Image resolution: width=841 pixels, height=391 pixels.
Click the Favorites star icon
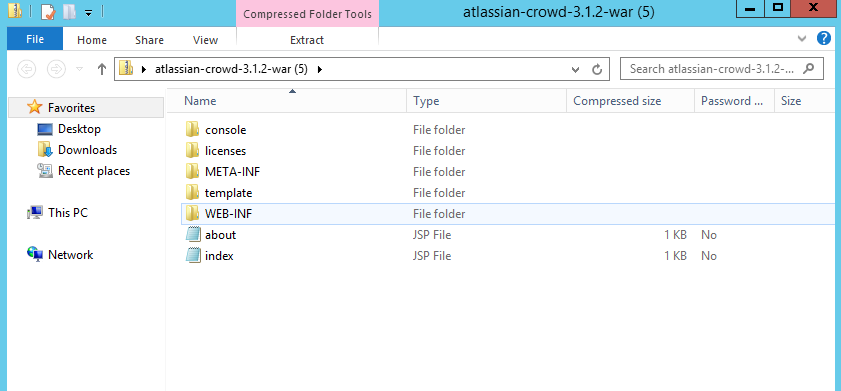coord(34,107)
